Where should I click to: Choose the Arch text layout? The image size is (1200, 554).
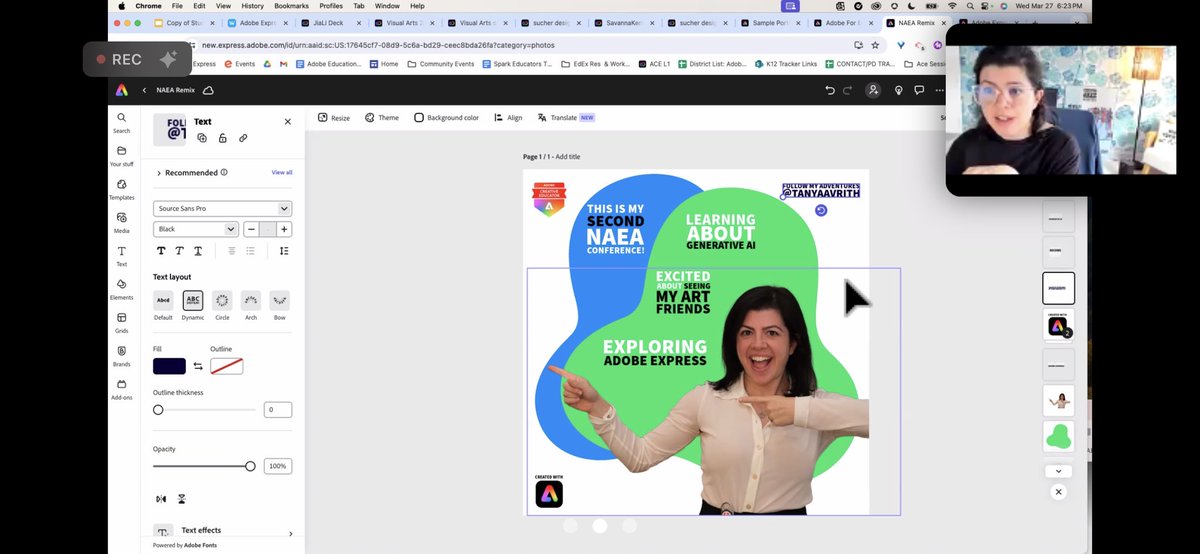point(251,304)
